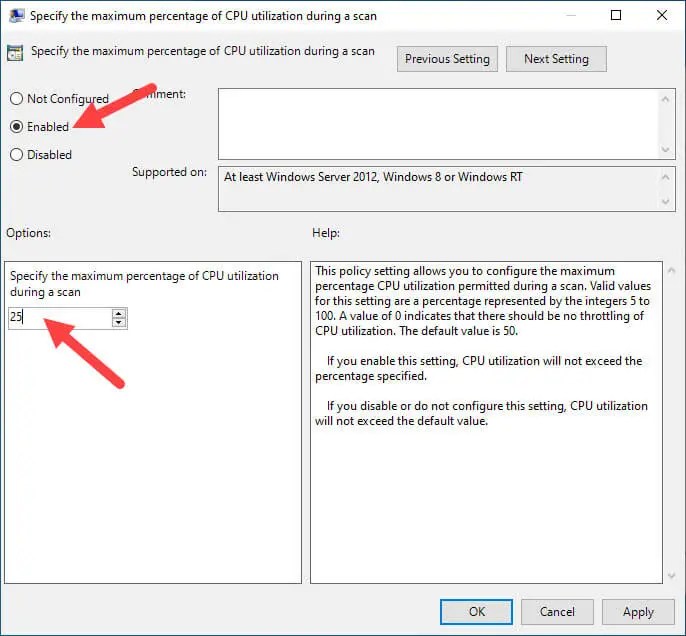Apply the policy changes
Viewport: 686px width, 636px height.
click(x=638, y=612)
